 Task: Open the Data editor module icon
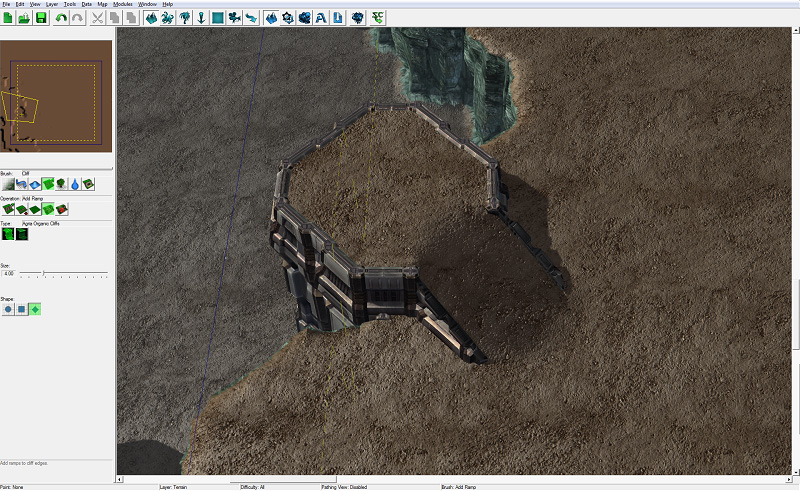305,18
